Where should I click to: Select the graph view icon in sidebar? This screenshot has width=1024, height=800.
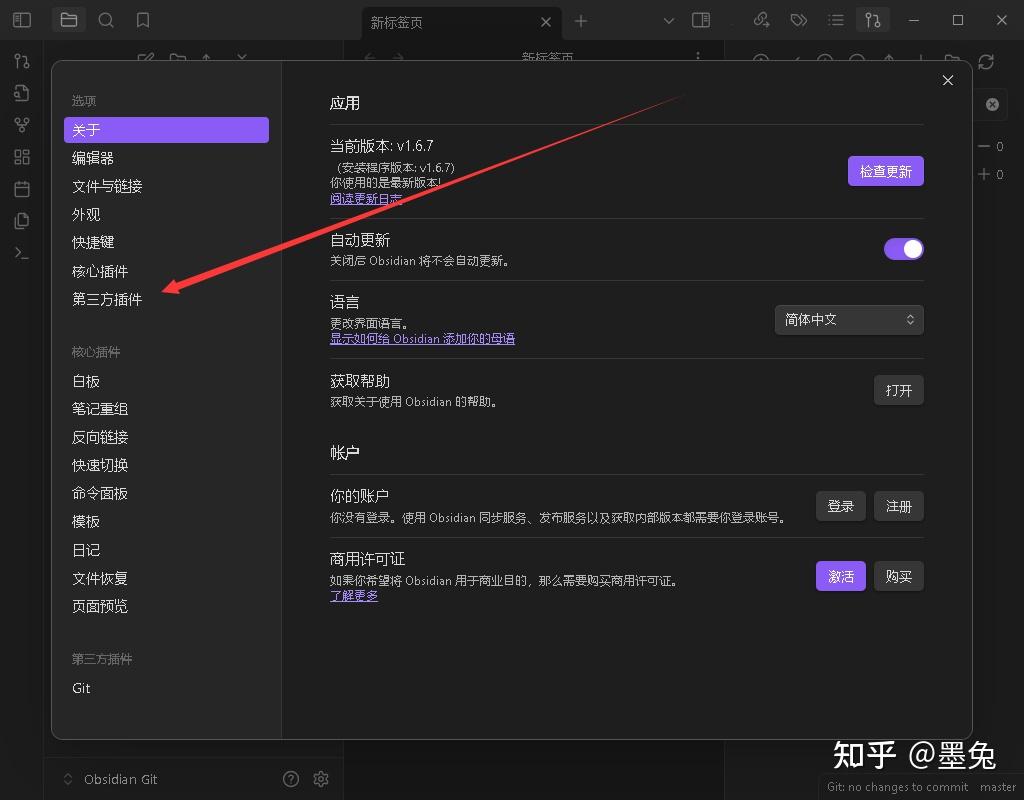coord(21,125)
